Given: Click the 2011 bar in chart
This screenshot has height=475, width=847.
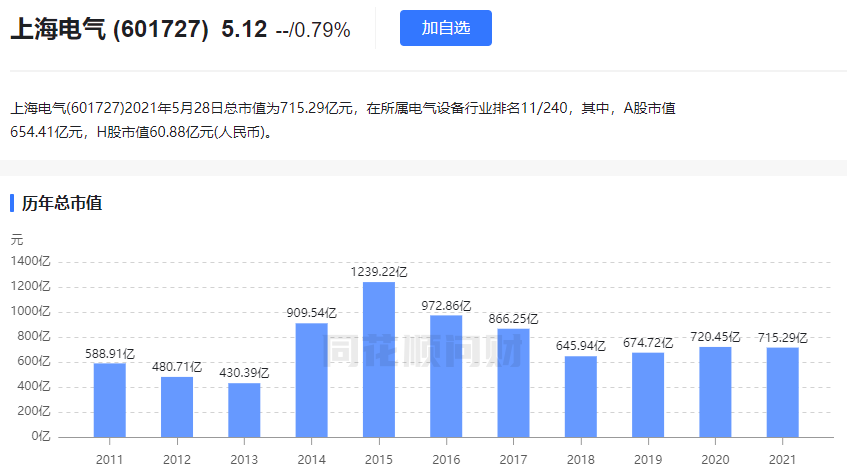Looking at the screenshot, I should (x=110, y=400).
